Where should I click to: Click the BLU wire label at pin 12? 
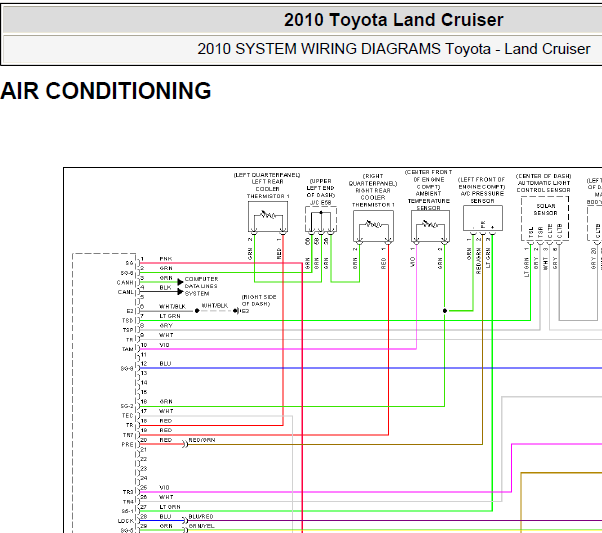point(165,363)
